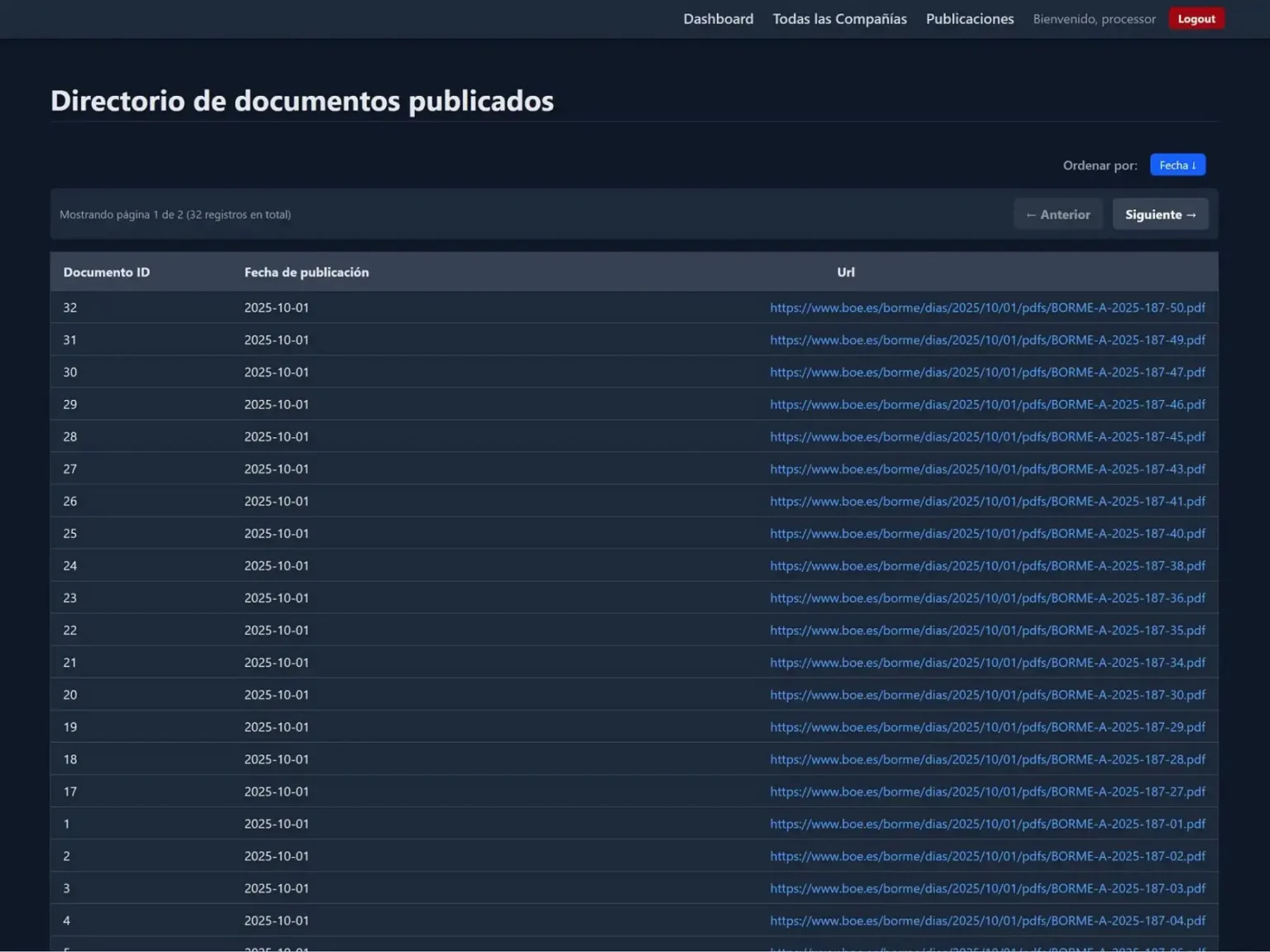Open the BORME-A-2025-187-46.pdf link
This screenshot has height=952, width=1270.
(x=987, y=404)
